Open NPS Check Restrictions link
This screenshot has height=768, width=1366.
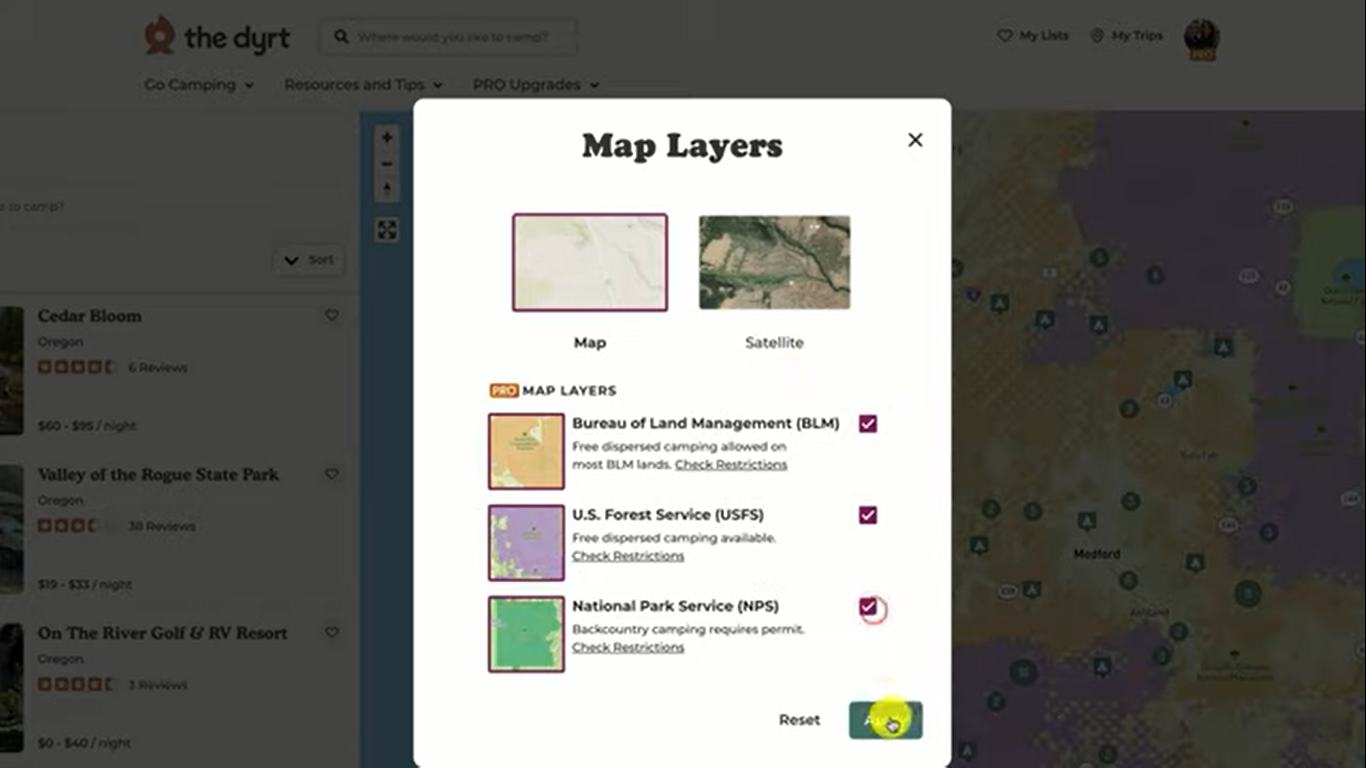click(x=628, y=647)
